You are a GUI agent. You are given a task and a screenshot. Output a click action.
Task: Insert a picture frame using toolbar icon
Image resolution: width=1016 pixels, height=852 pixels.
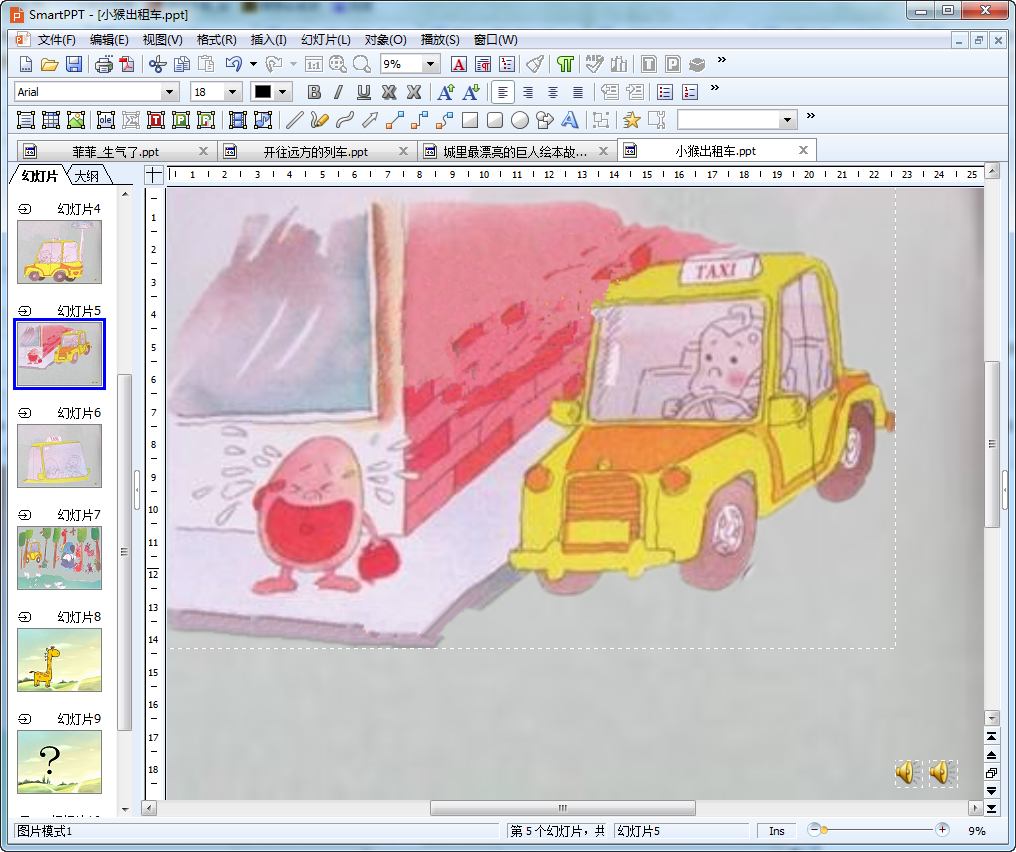coord(76,120)
